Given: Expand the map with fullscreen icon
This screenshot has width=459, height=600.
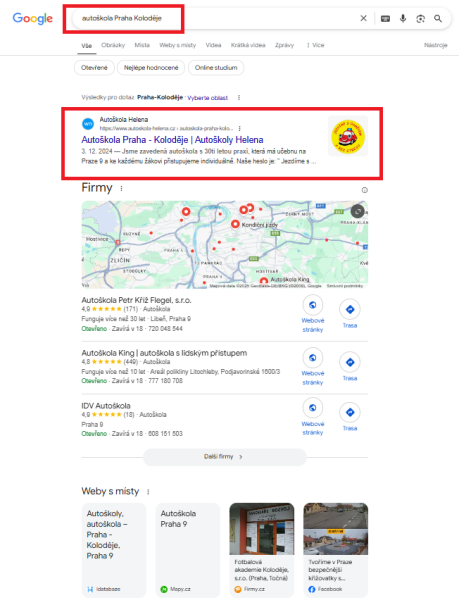Looking at the screenshot, I should (358, 211).
